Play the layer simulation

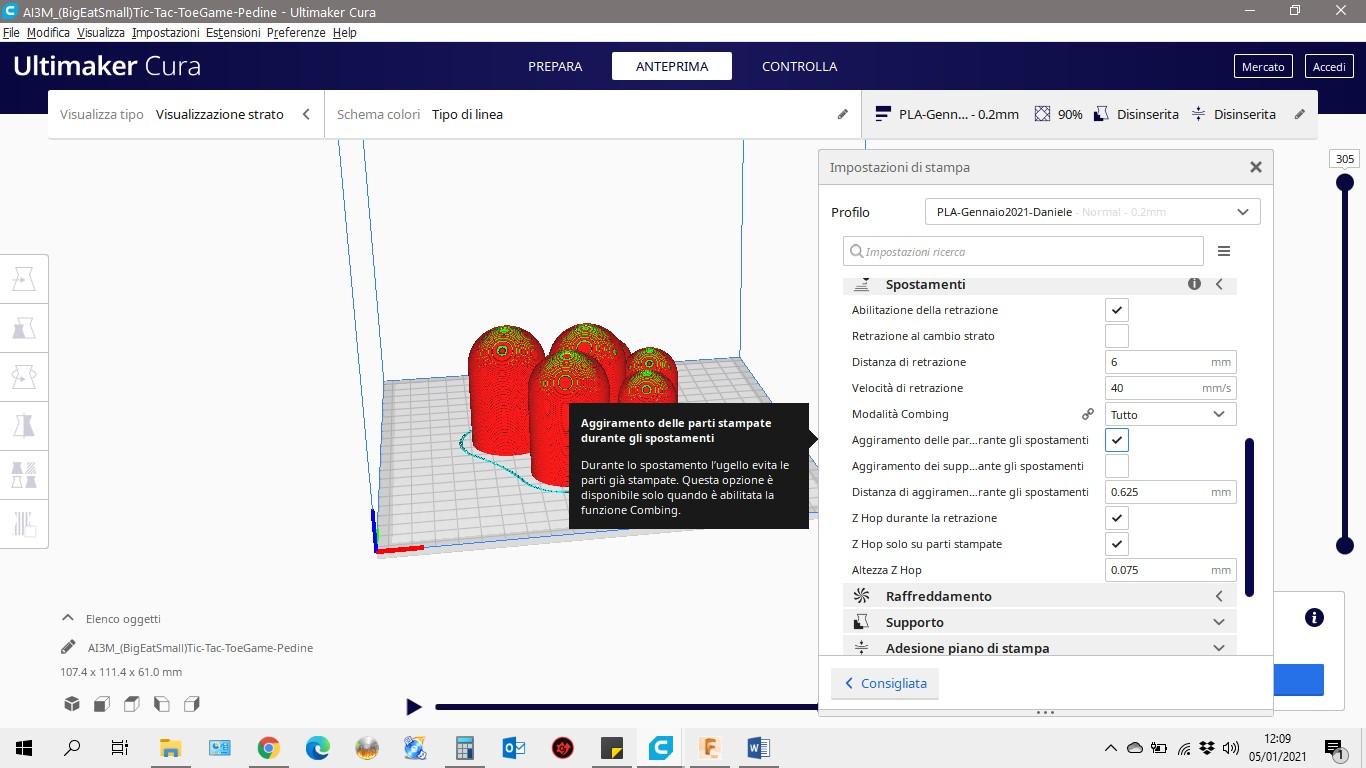413,707
